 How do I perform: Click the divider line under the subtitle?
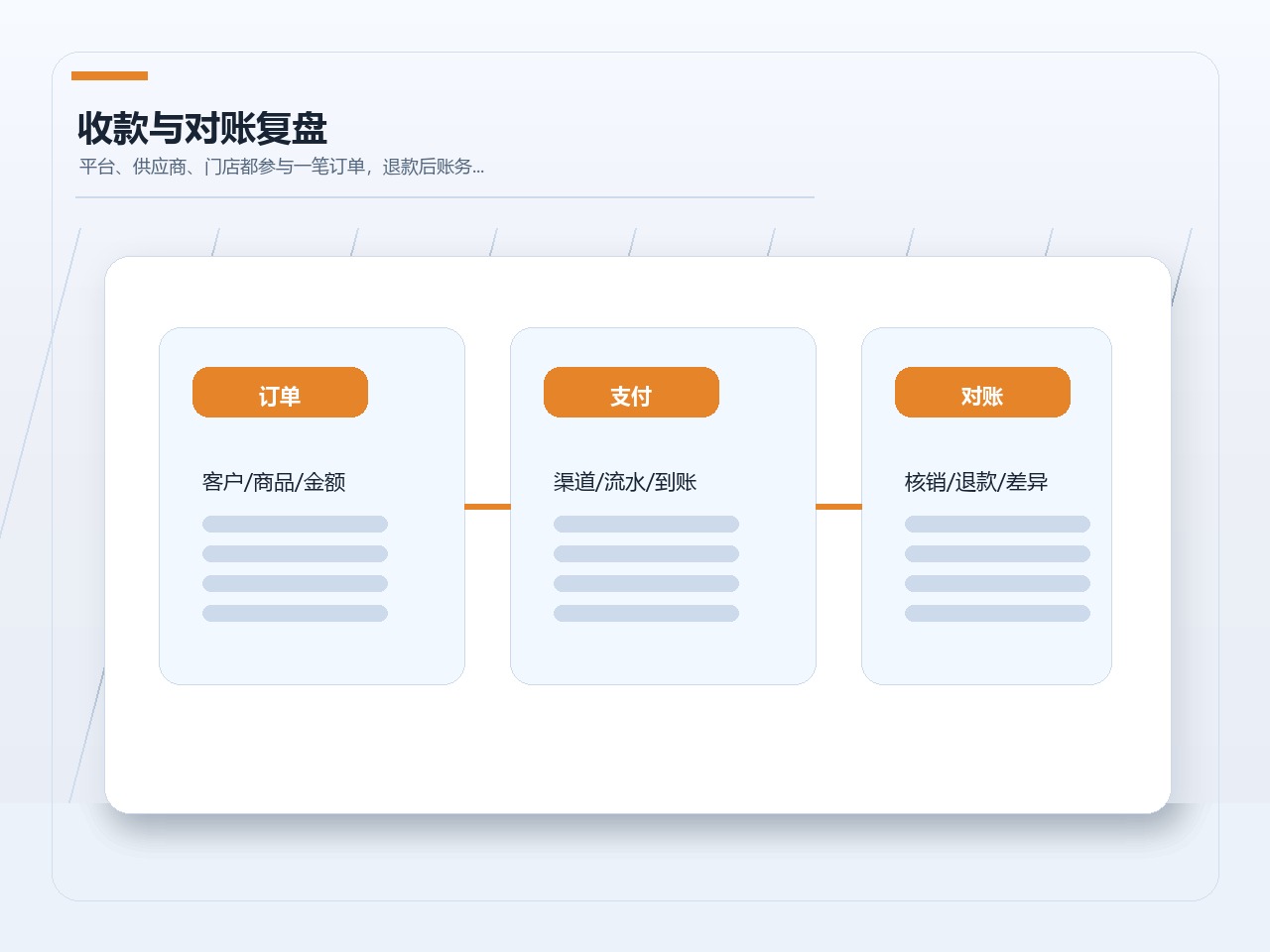(x=444, y=197)
